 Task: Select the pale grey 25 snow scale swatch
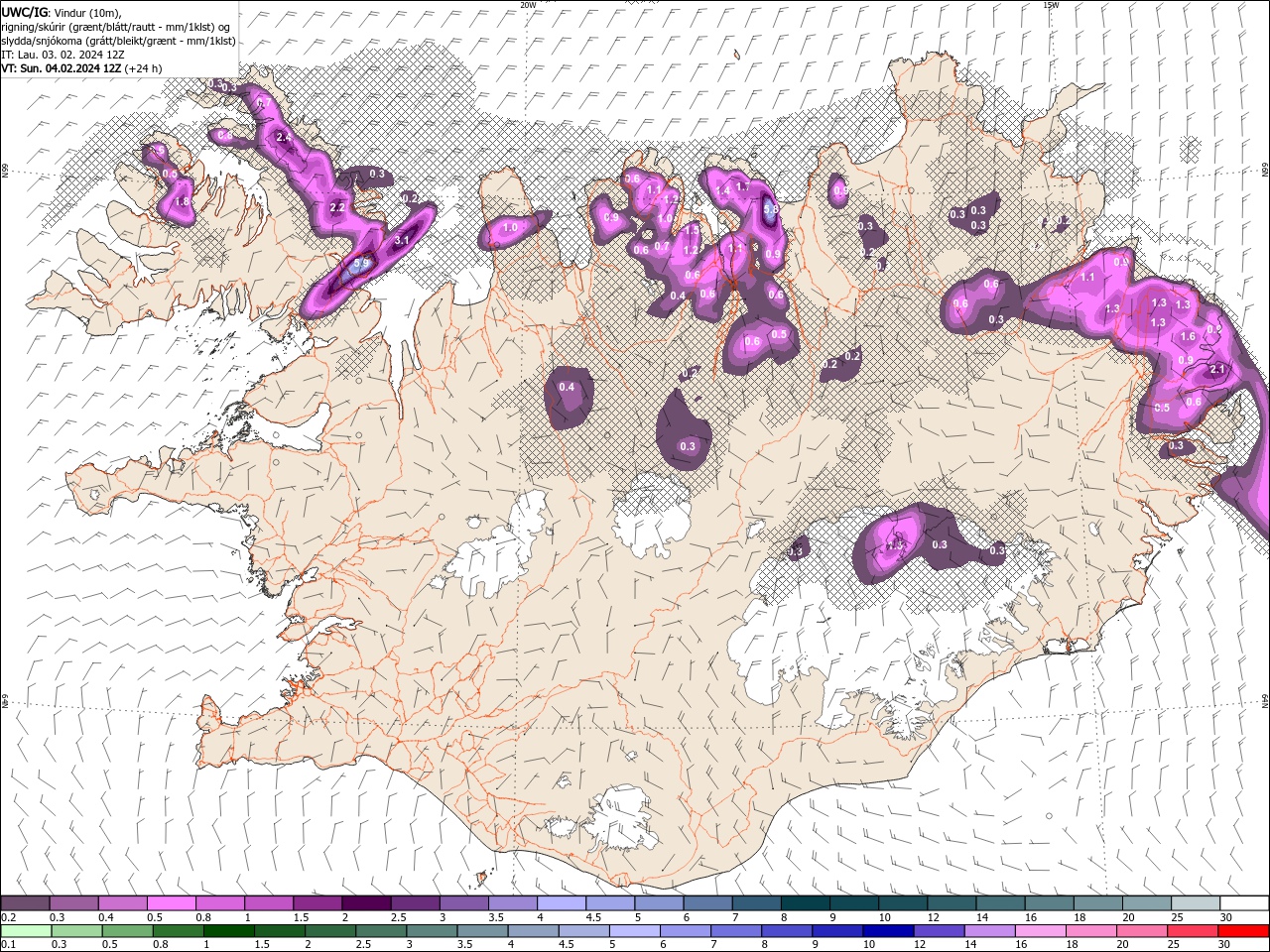point(1195,903)
